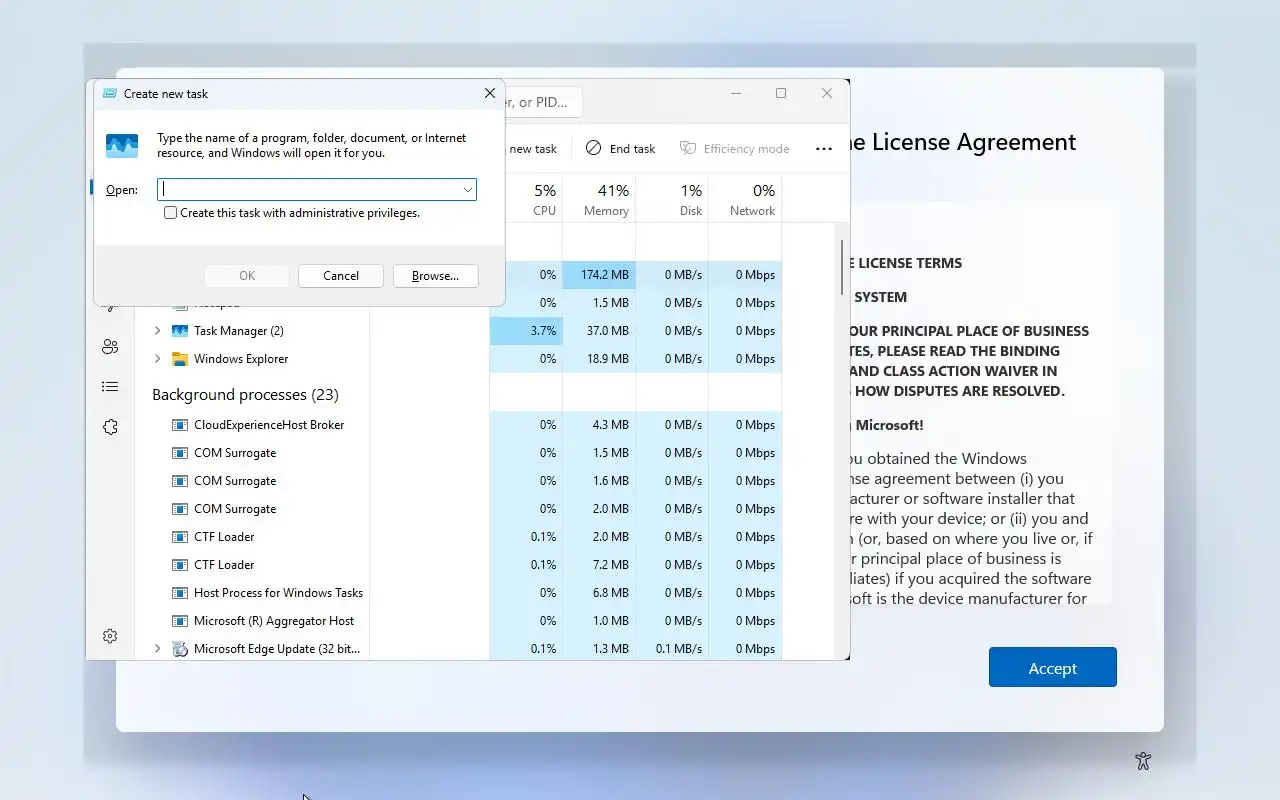Select 'Microsoft Edge Update (32 bit...' row
The width and height of the screenshot is (1280, 800).
277,649
